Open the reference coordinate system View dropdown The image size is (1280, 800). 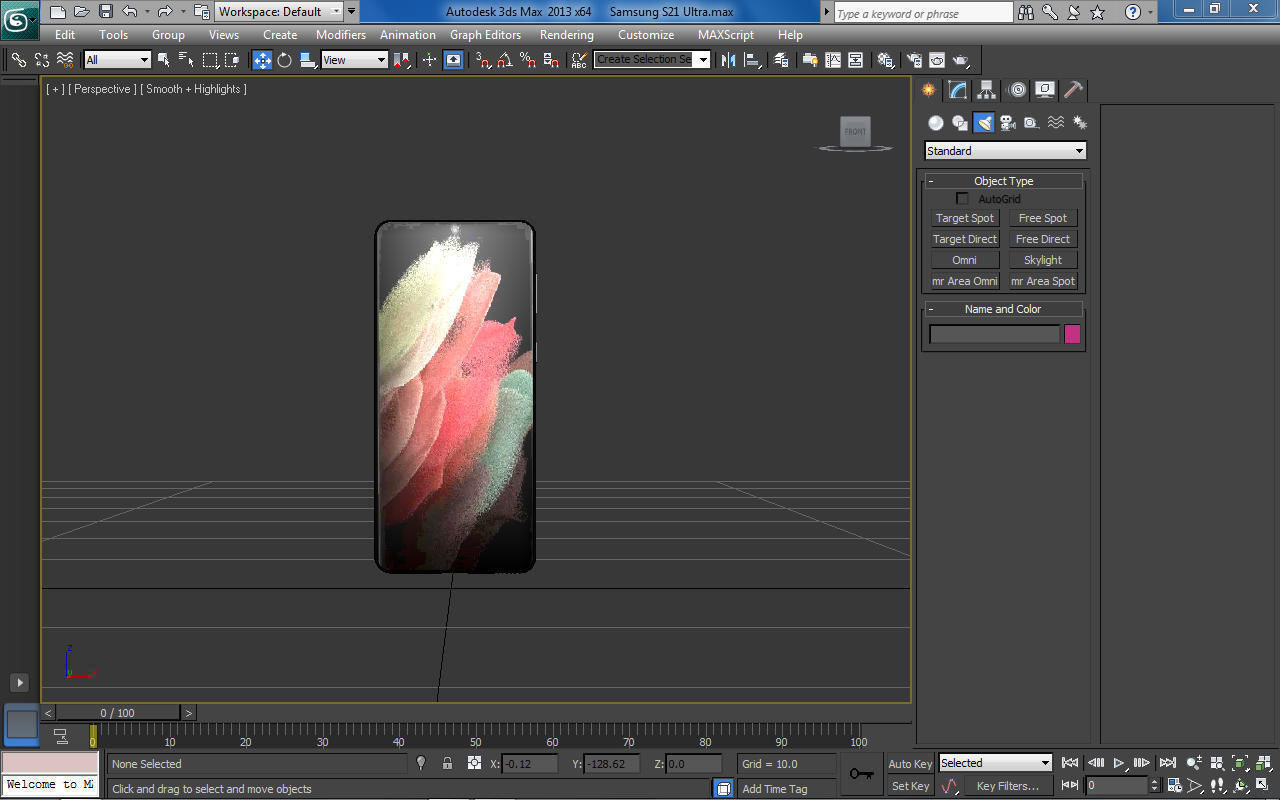(354, 60)
